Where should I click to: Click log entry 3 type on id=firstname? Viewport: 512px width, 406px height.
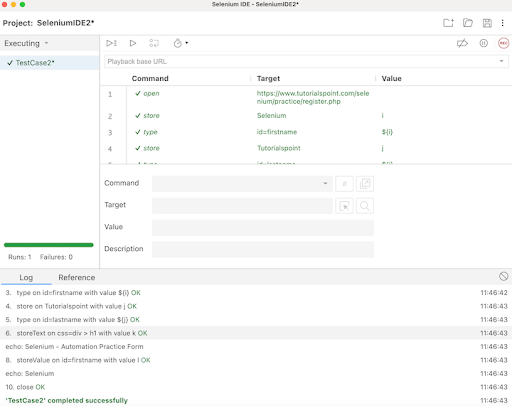click(256, 293)
